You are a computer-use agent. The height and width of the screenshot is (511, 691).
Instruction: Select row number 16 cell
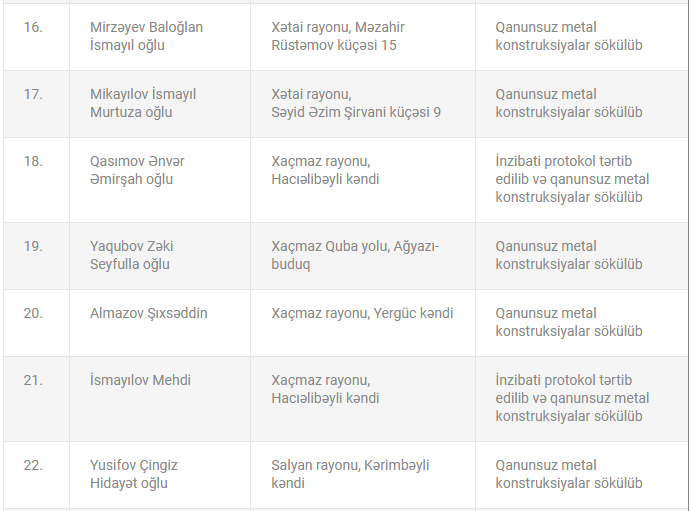[36, 37]
